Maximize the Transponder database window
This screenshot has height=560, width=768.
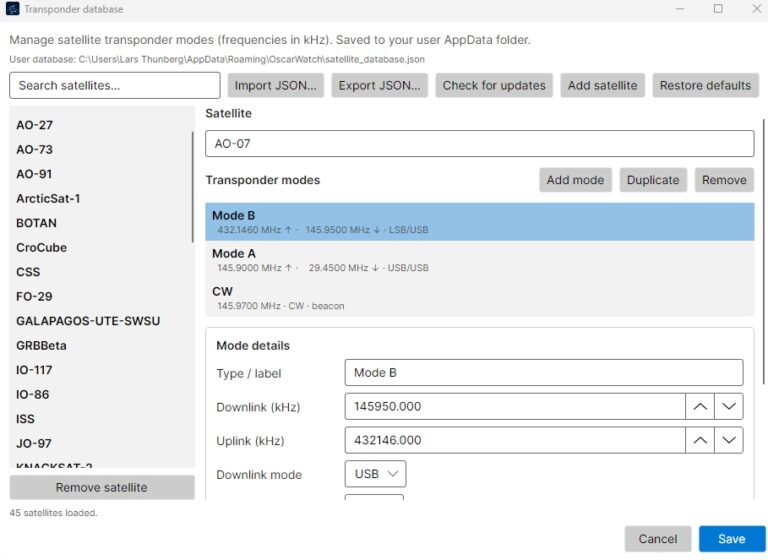pos(718,9)
